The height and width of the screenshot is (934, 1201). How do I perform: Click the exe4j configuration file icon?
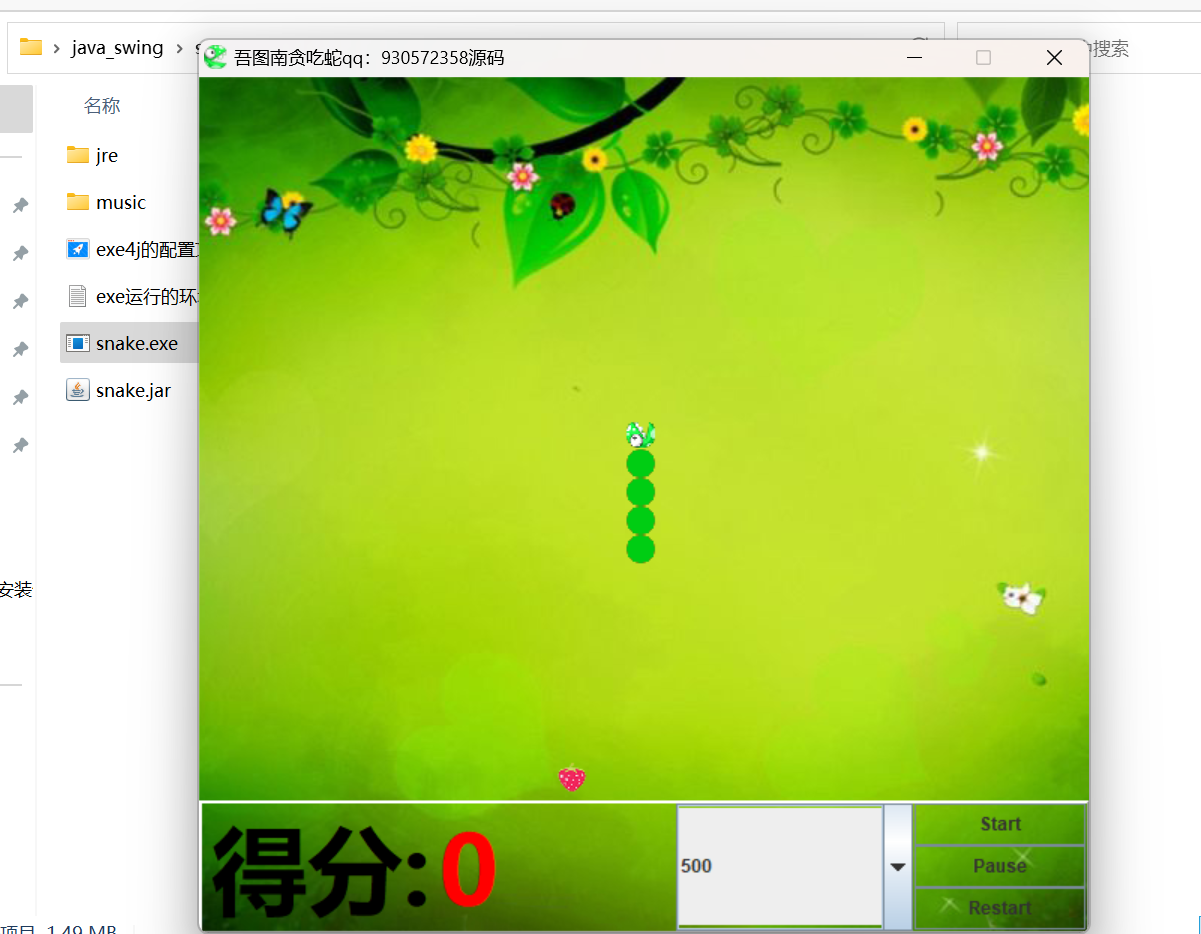click(77, 249)
